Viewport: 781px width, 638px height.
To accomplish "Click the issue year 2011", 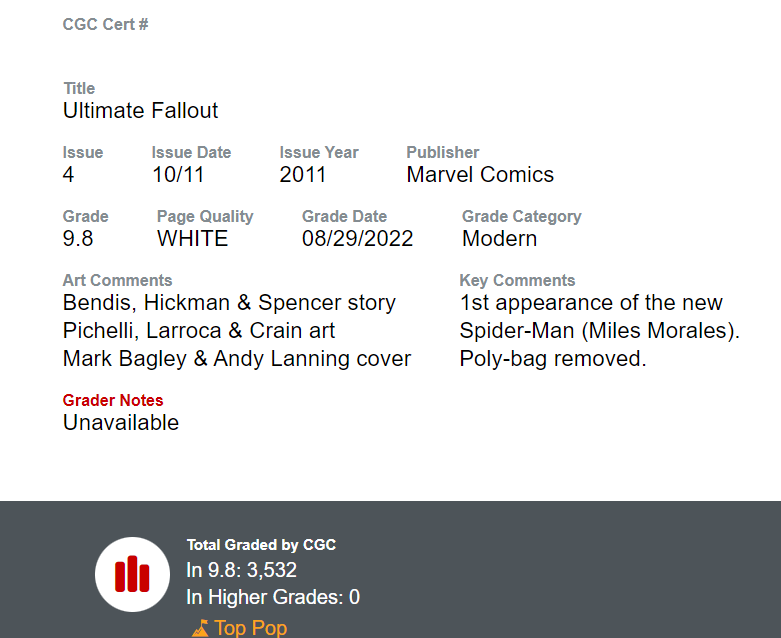I will coord(303,175).
